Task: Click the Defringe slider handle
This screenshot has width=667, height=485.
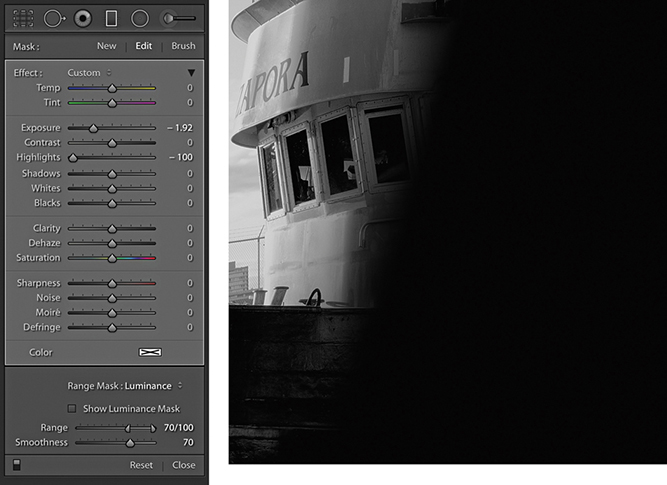Action: click(112, 328)
